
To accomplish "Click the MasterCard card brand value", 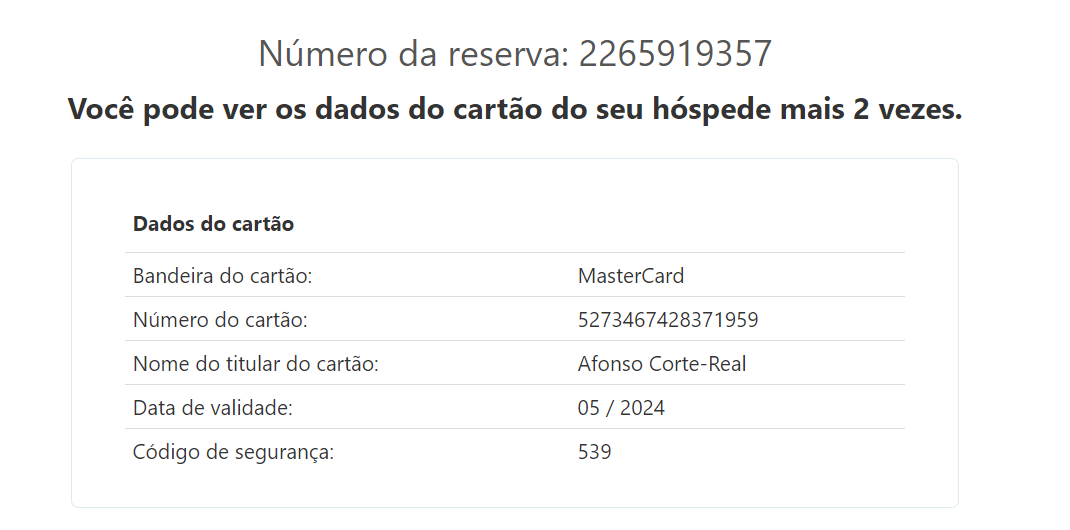I will 631,276.
